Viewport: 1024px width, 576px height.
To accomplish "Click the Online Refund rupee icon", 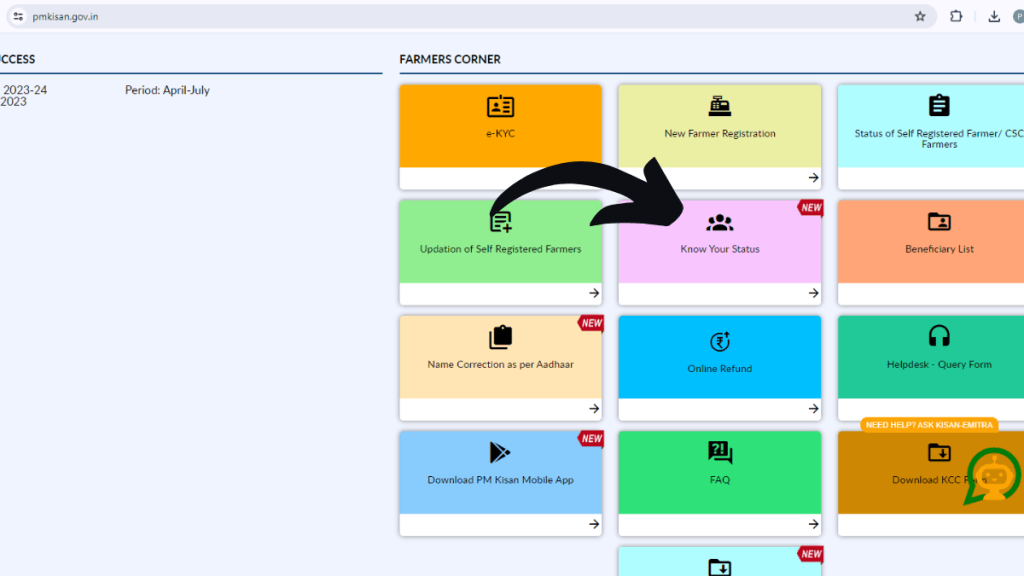I will point(720,342).
